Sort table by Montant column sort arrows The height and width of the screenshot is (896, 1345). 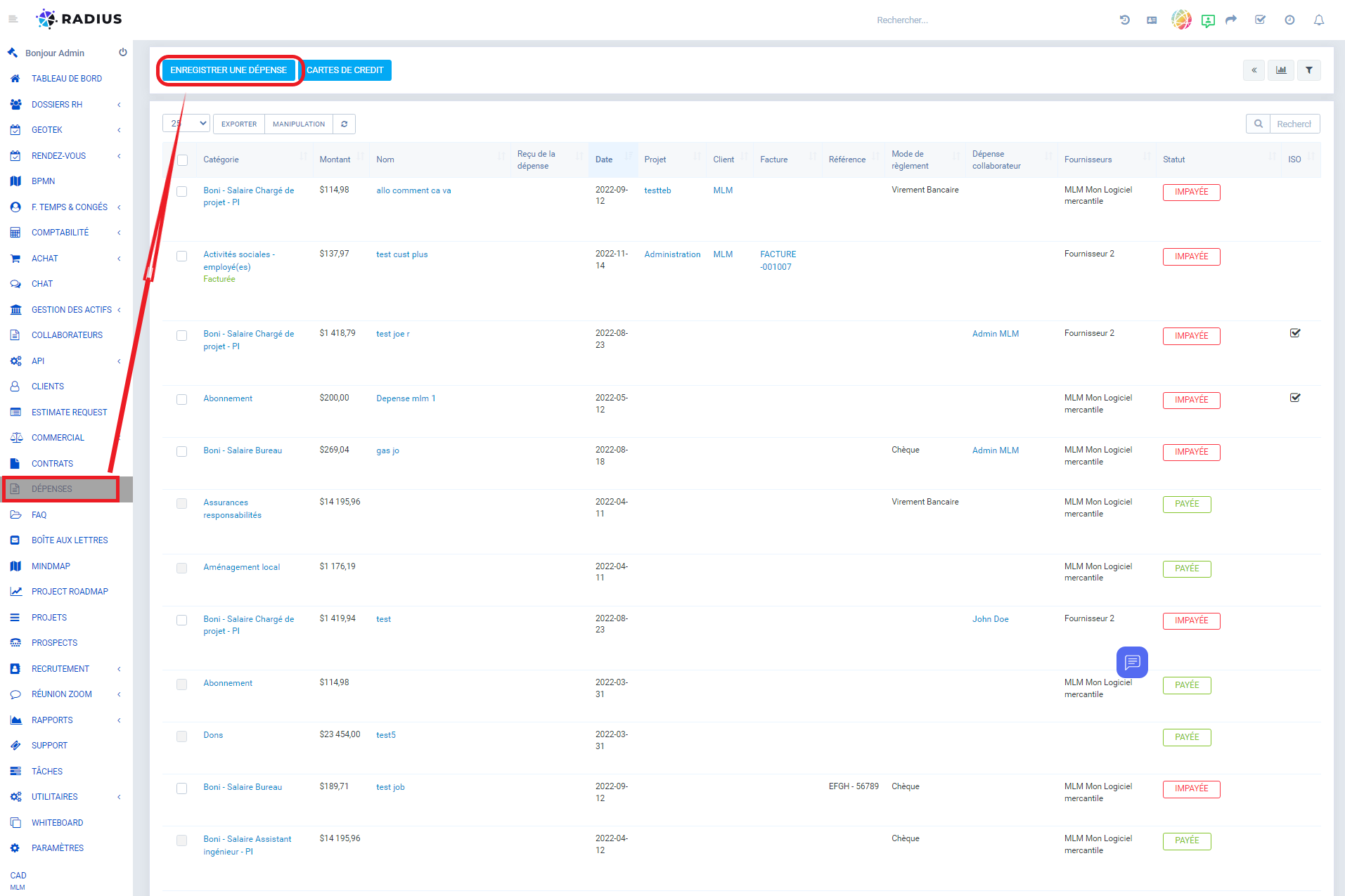coord(361,156)
